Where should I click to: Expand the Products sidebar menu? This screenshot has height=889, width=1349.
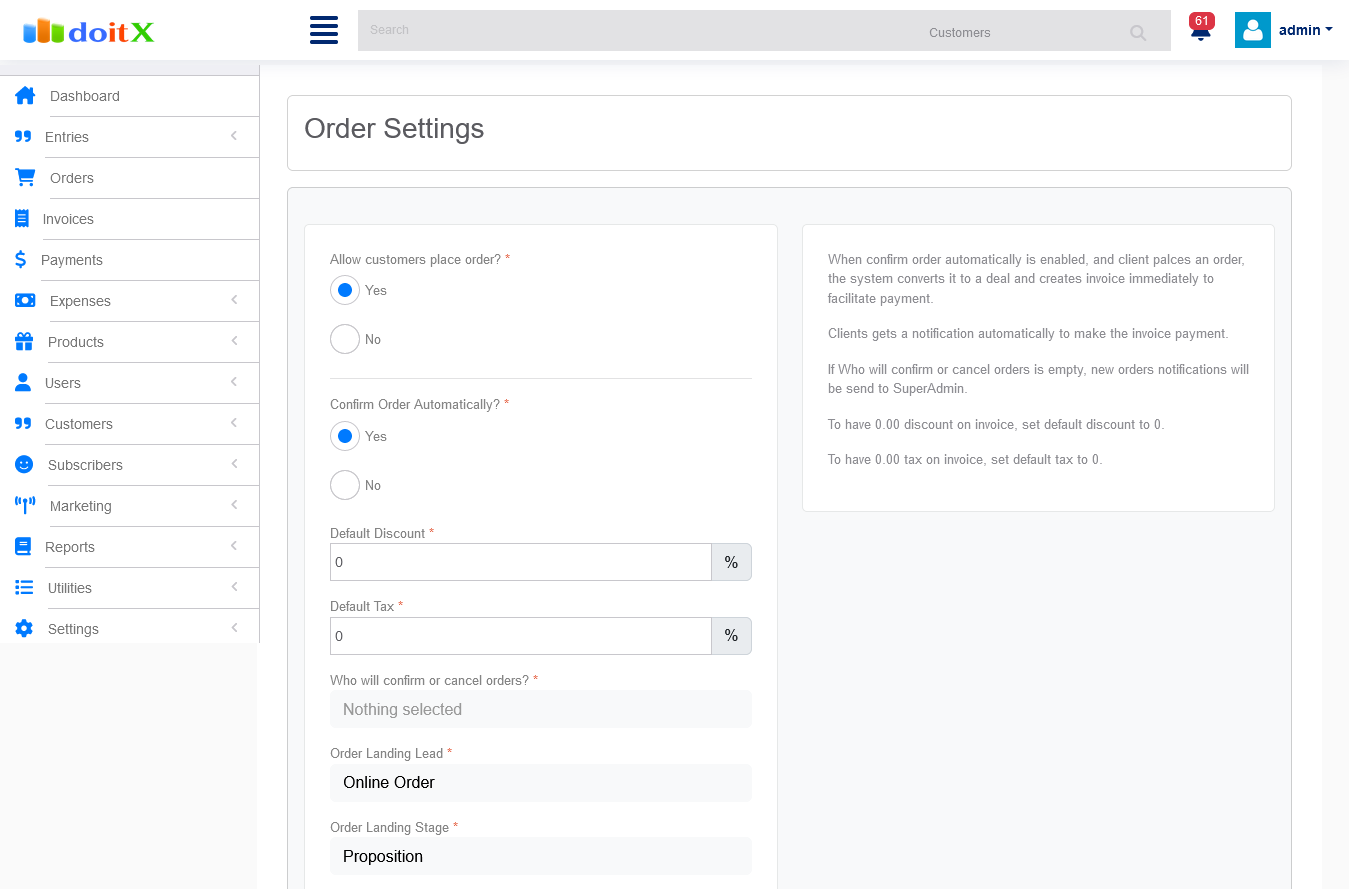[76, 342]
